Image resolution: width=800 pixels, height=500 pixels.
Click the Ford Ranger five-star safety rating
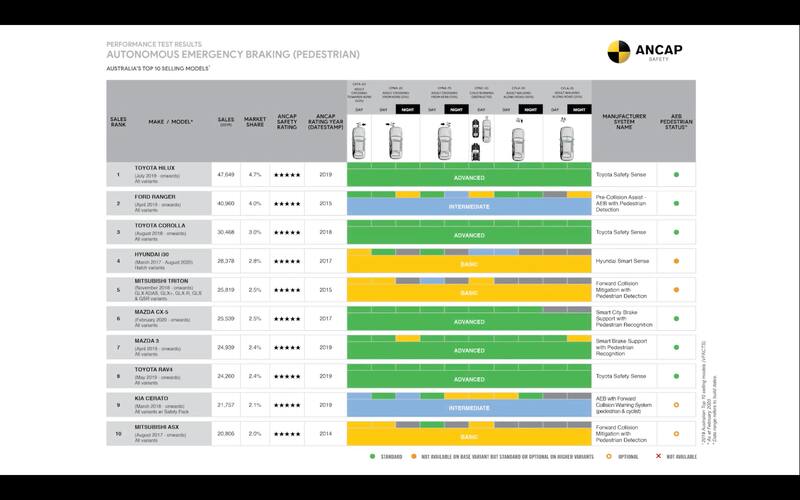tap(287, 203)
